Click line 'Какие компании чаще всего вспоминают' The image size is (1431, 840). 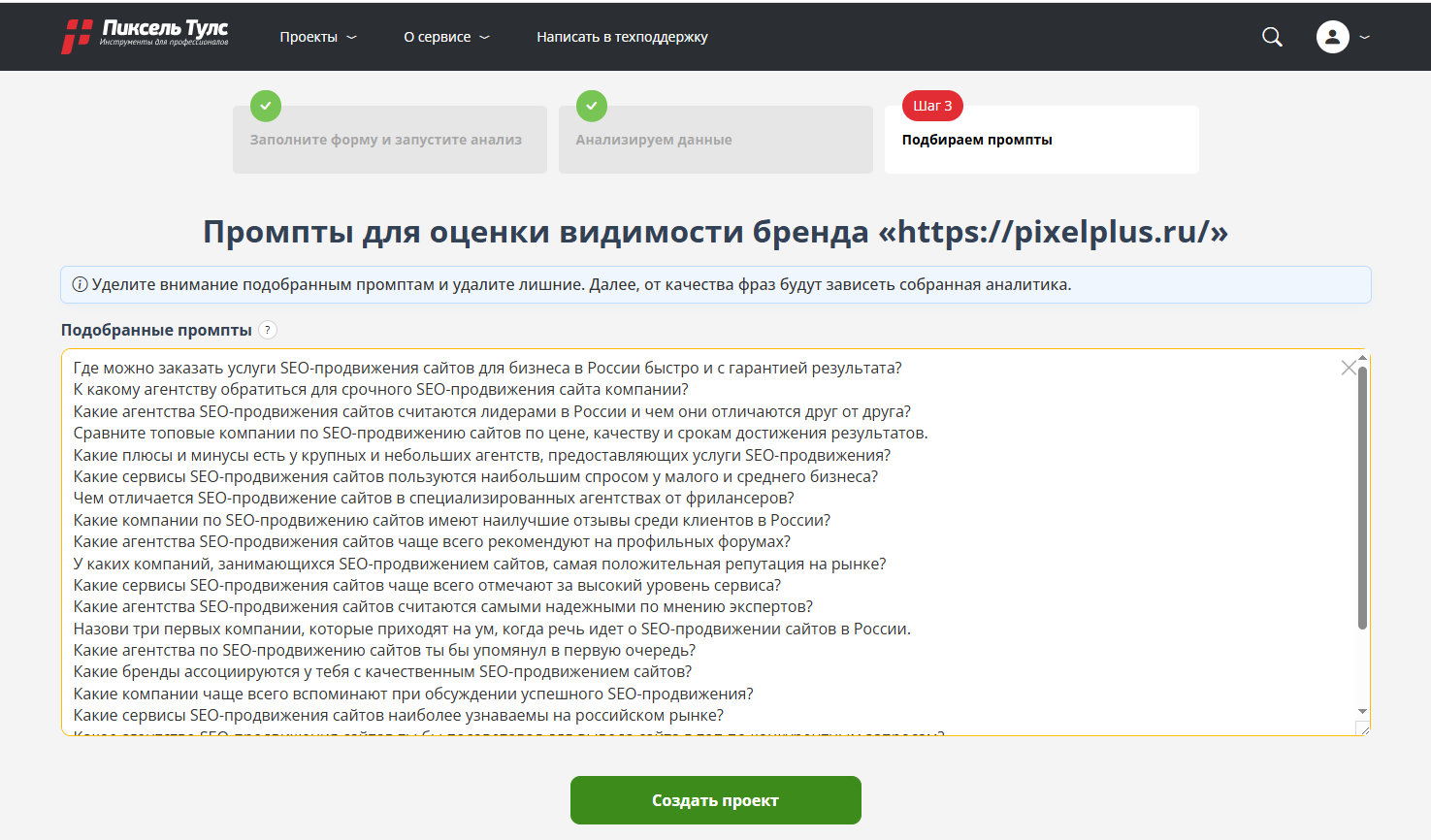point(413,694)
